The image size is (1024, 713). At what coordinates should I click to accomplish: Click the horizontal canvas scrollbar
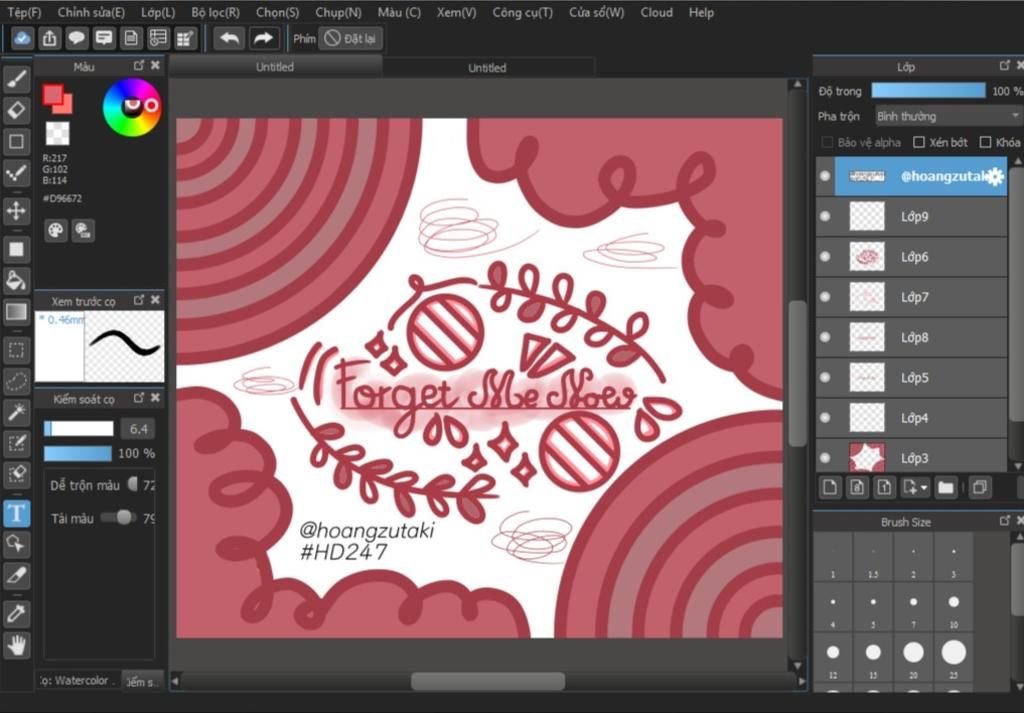(488, 681)
